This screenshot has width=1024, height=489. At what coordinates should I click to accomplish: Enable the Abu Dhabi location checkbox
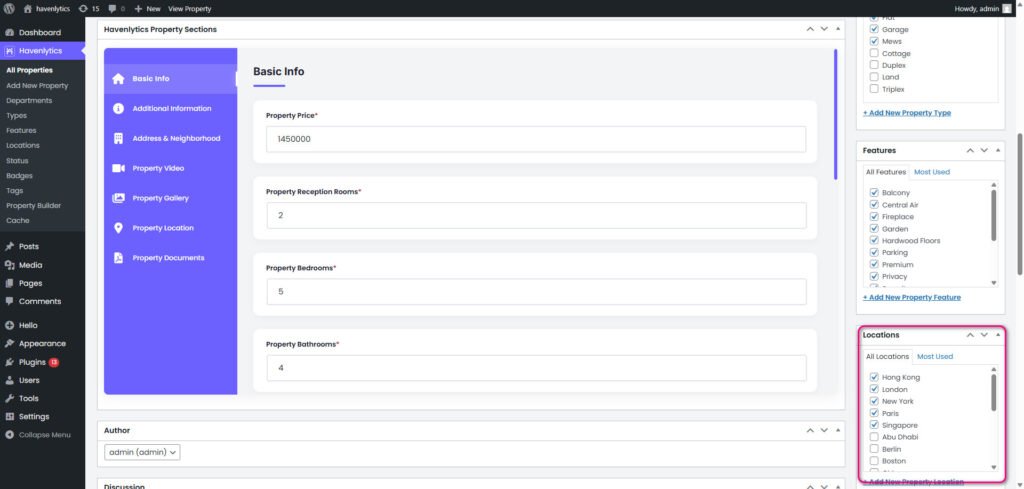click(x=874, y=438)
